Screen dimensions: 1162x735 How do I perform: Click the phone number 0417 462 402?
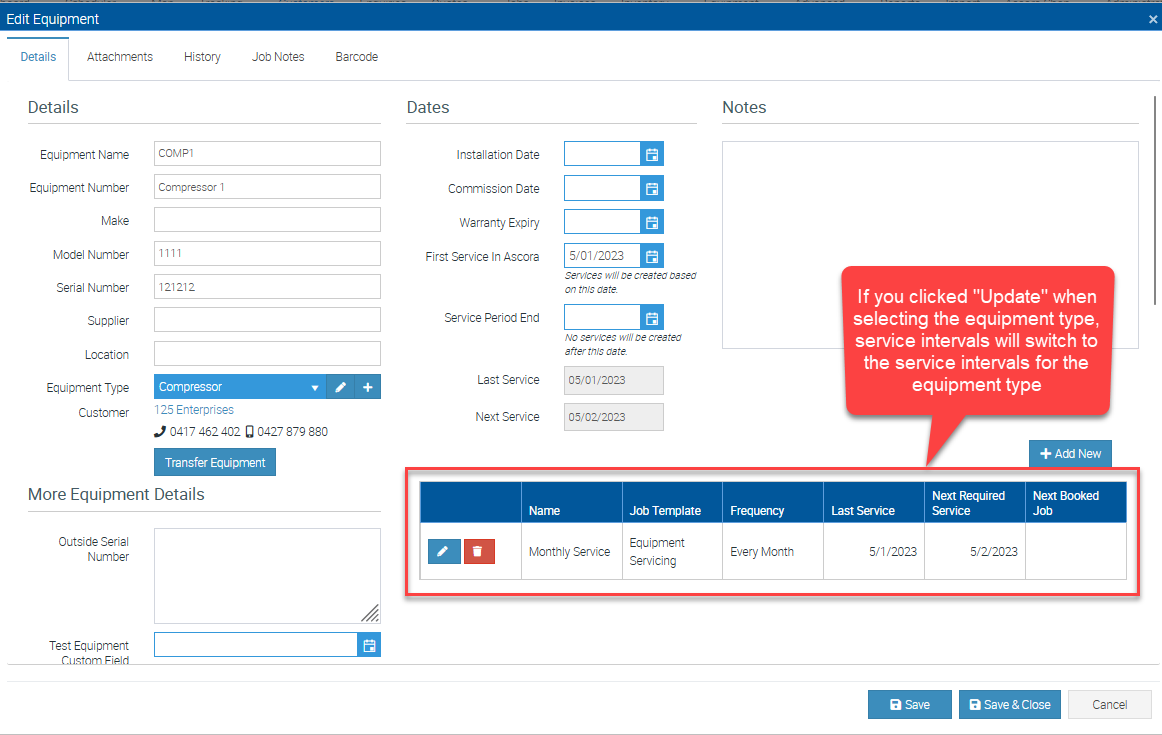point(205,432)
